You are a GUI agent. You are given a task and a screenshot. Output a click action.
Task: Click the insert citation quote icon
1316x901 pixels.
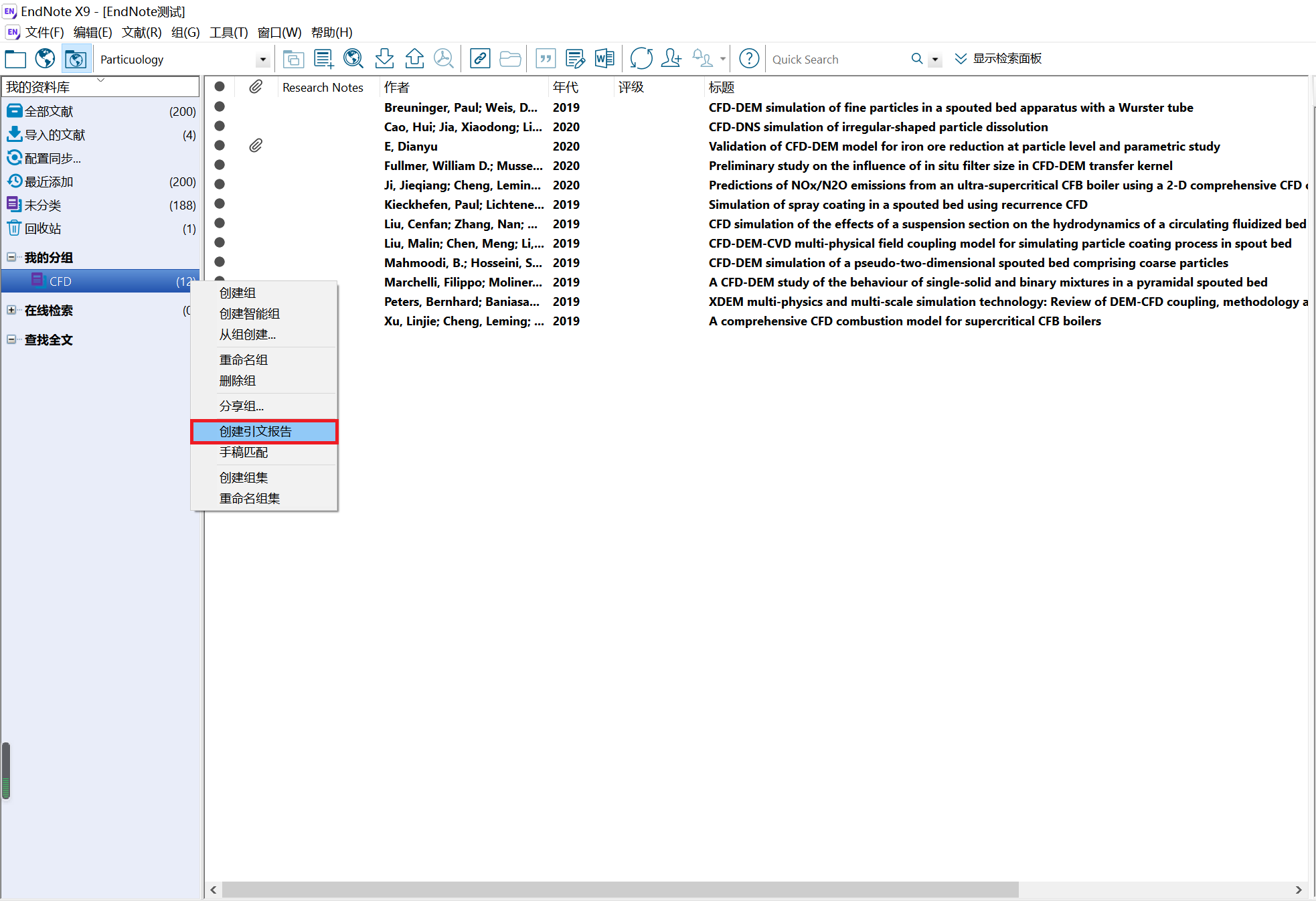546,59
